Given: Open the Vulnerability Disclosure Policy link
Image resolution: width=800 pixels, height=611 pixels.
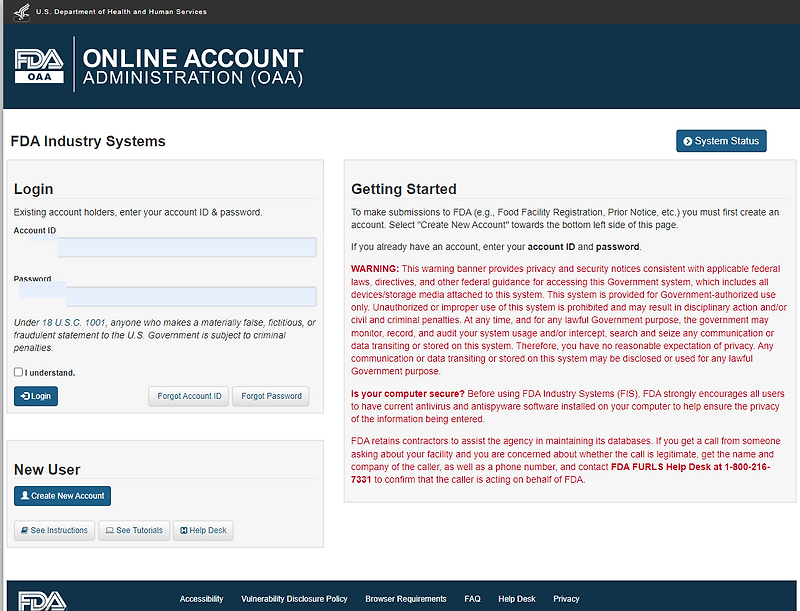Looking at the screenshot, I should click(x=294, y=599).
